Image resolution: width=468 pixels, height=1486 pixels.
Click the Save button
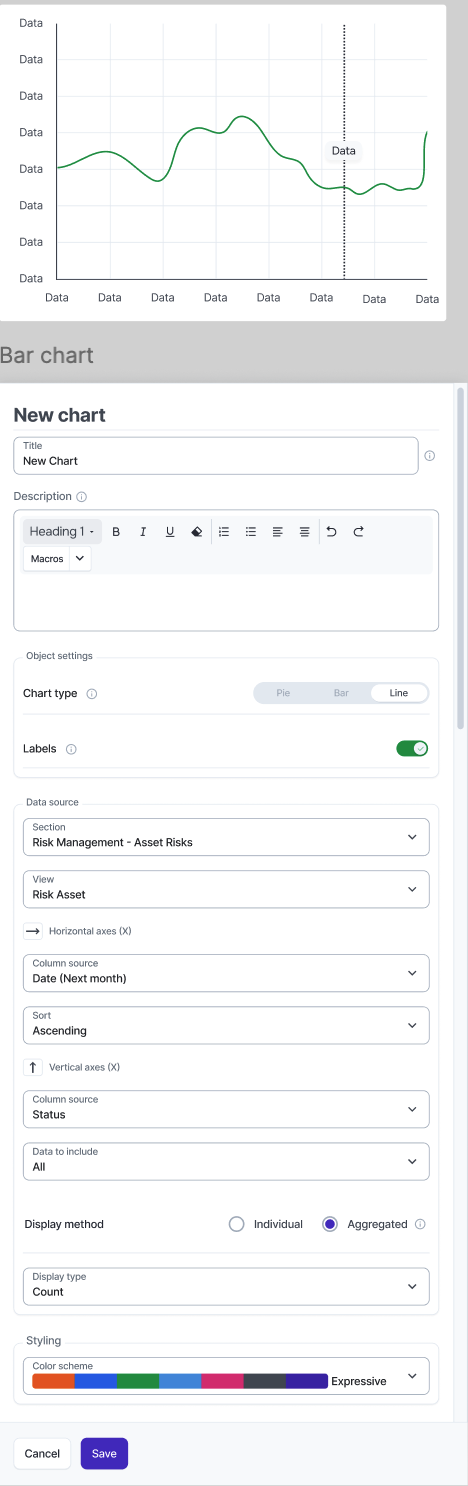(104, 1454)
